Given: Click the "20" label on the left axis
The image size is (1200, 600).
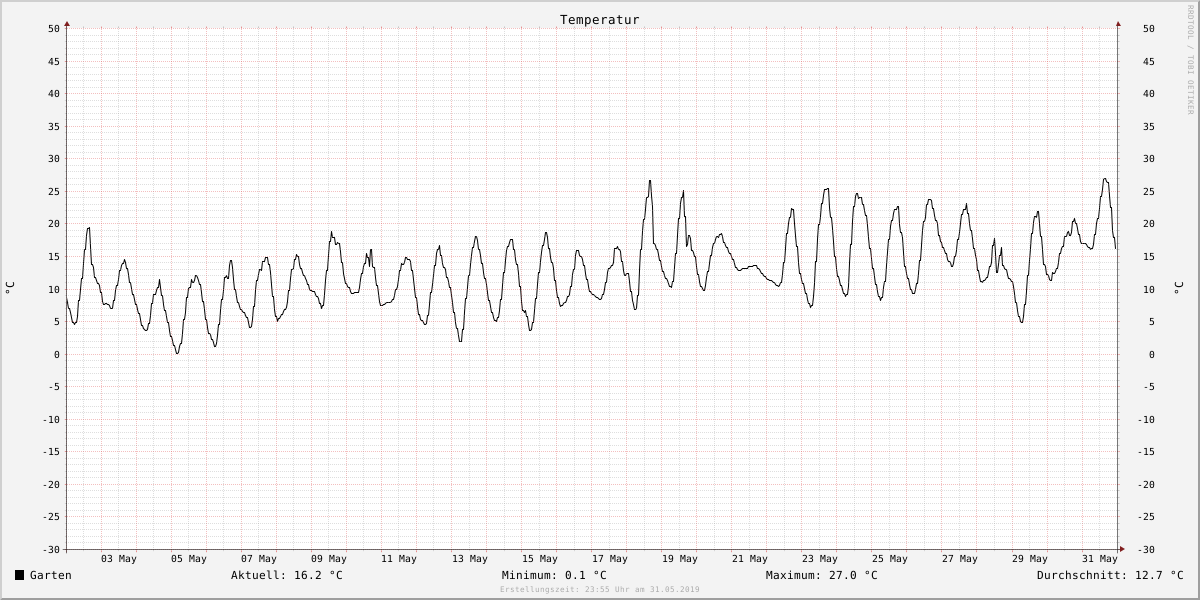Looking at the screenshot, I should coord(54,224).
